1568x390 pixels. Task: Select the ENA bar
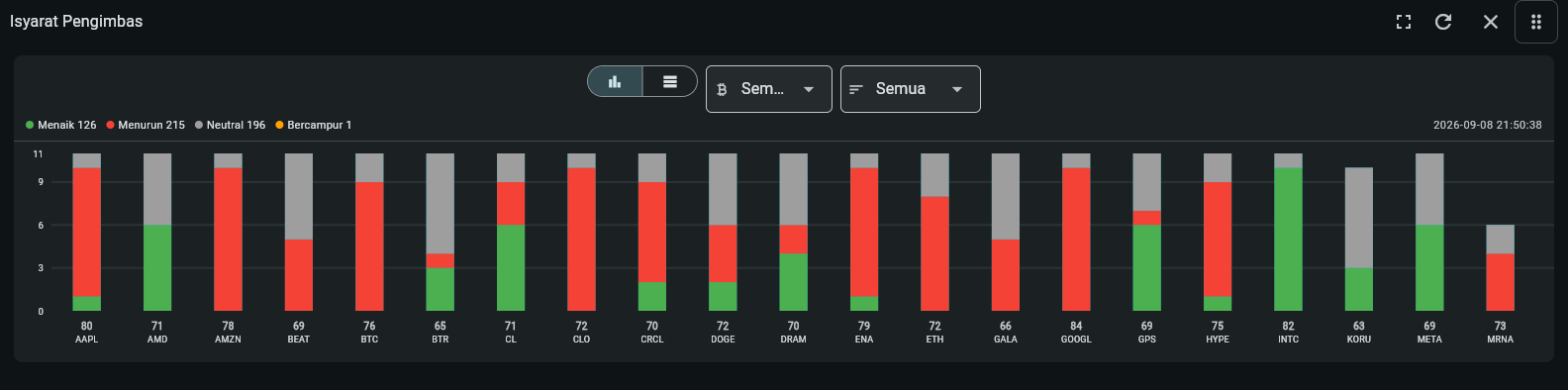coord(864,232)
